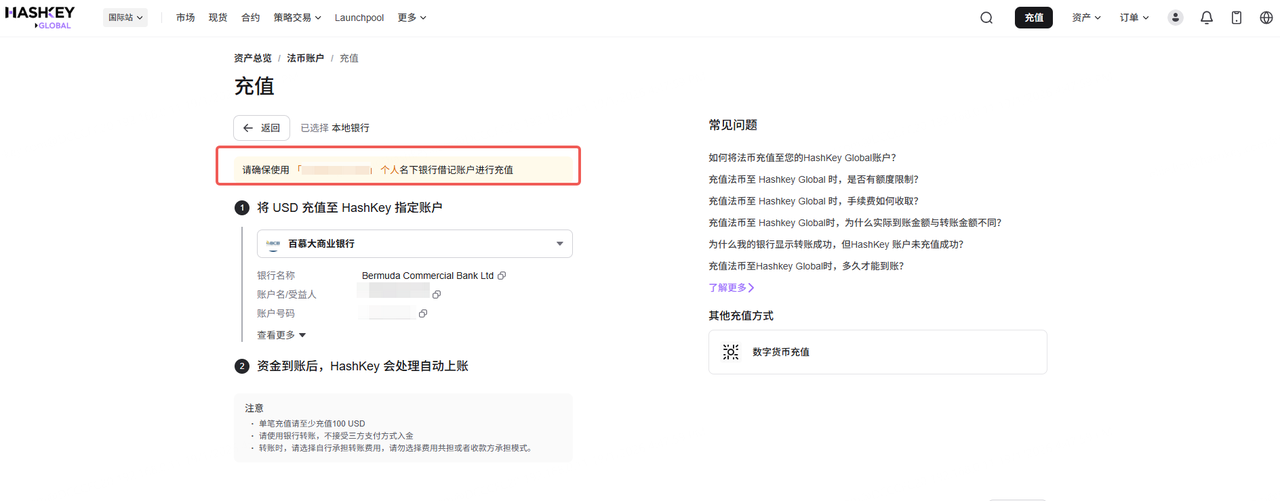Image resolution: width=1280 pixels, height=501 pixels.
Task: Copy the account number value
Action: [x=423, y=314]
